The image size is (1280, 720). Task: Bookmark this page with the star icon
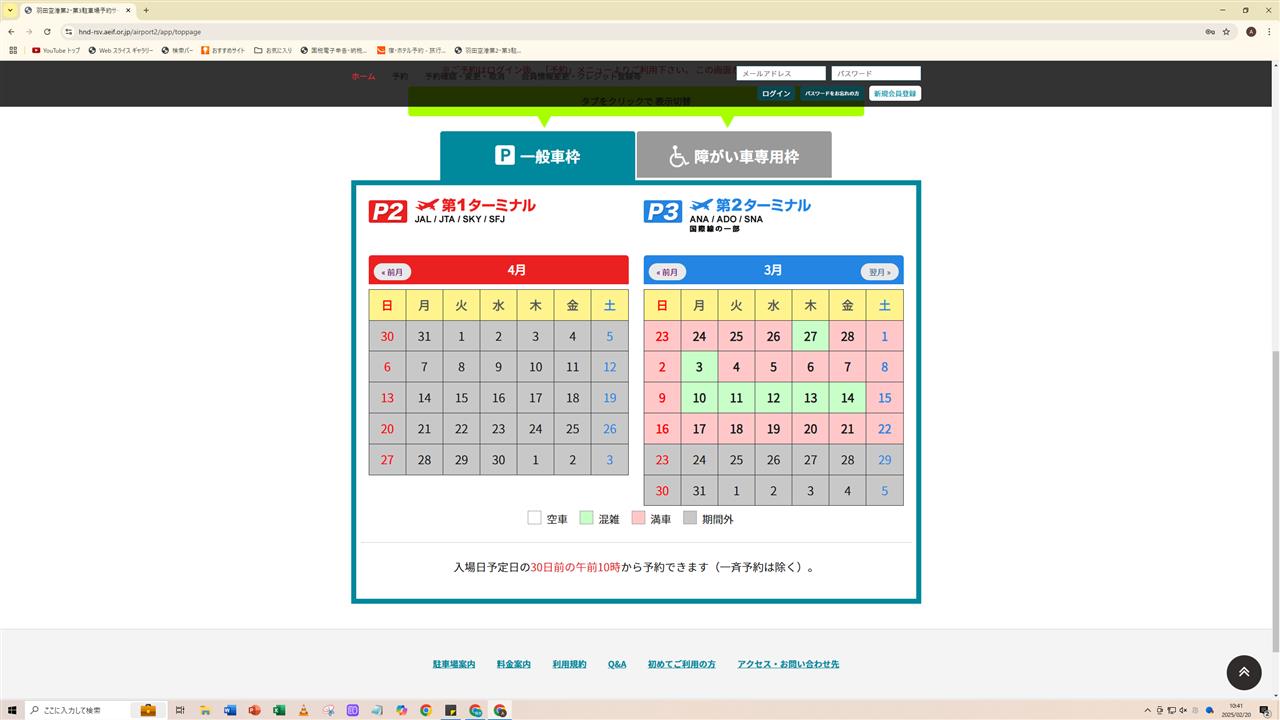(x=1226, y=31)
